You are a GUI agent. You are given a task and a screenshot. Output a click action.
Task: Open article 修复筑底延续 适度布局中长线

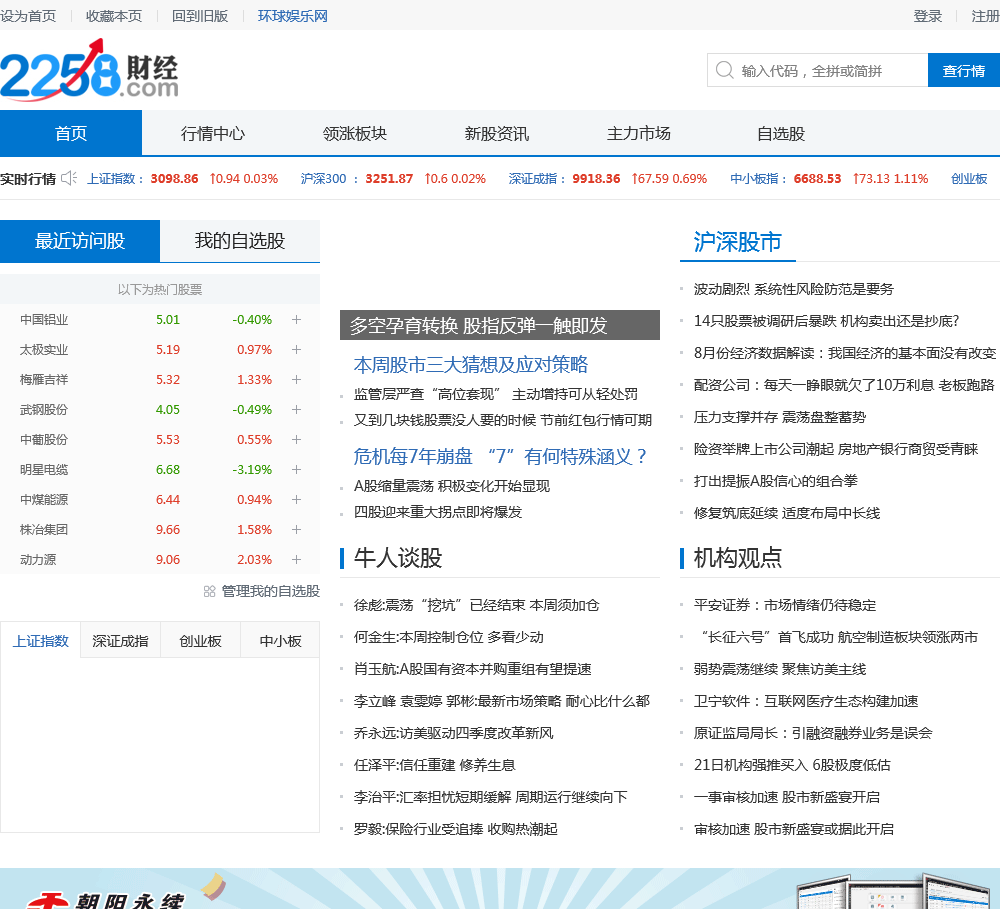point(787,513)
